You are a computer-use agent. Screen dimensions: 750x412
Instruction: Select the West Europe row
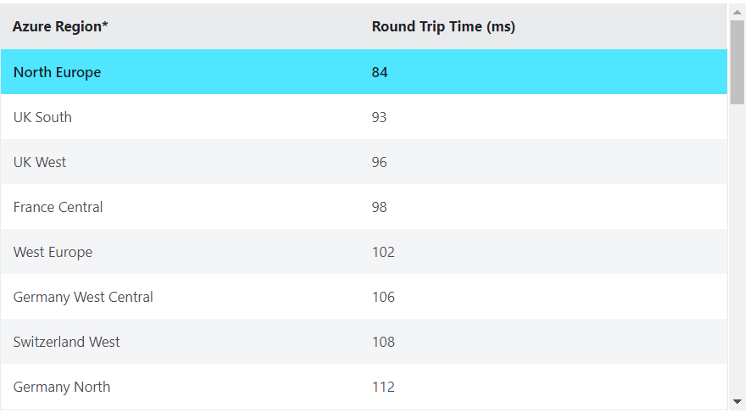364,252
